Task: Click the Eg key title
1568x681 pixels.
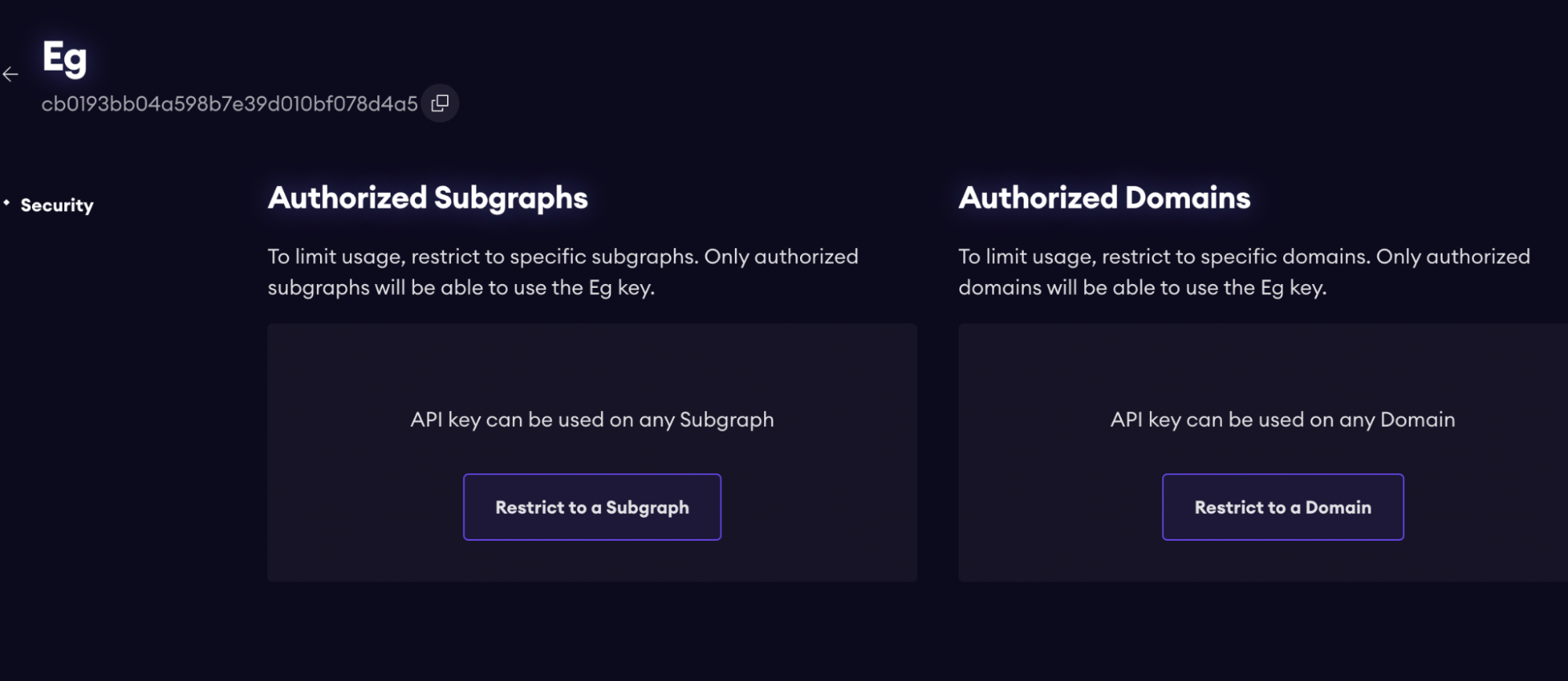Action: (64, 59)
